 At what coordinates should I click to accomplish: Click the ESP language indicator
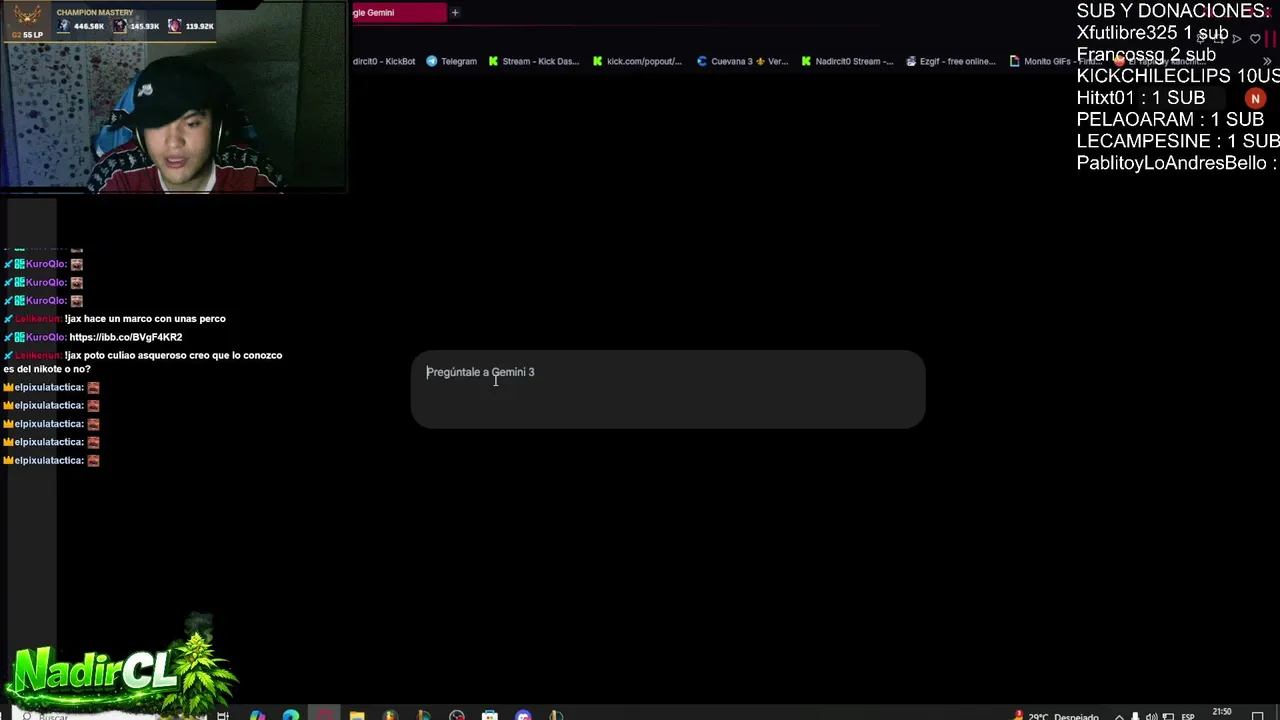coord(1188,716)
